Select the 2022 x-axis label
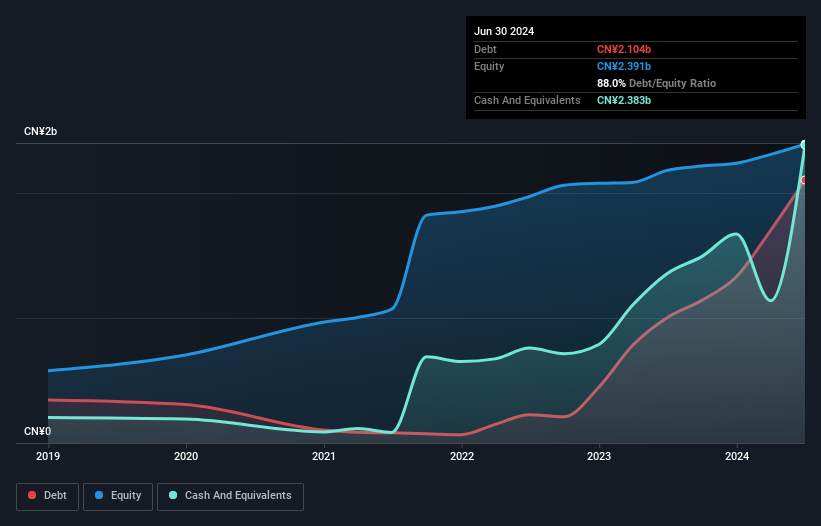 (x=462, y=456)
